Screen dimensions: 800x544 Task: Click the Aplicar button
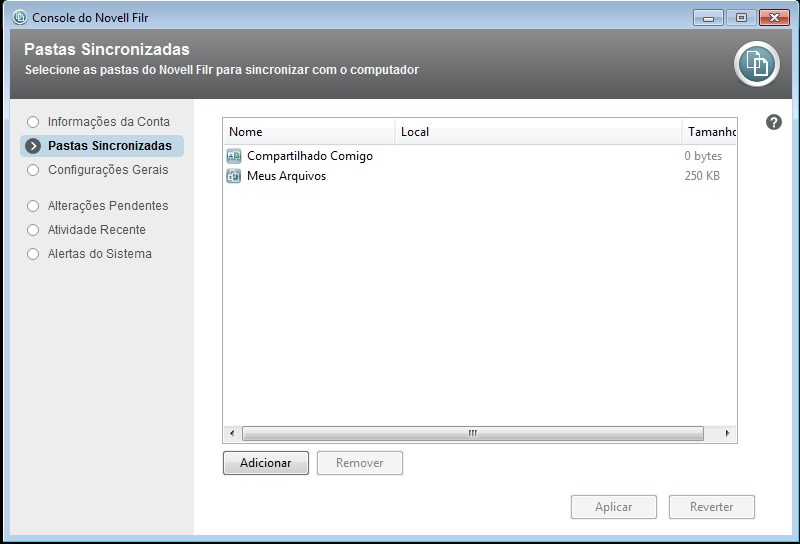[614, 507]
